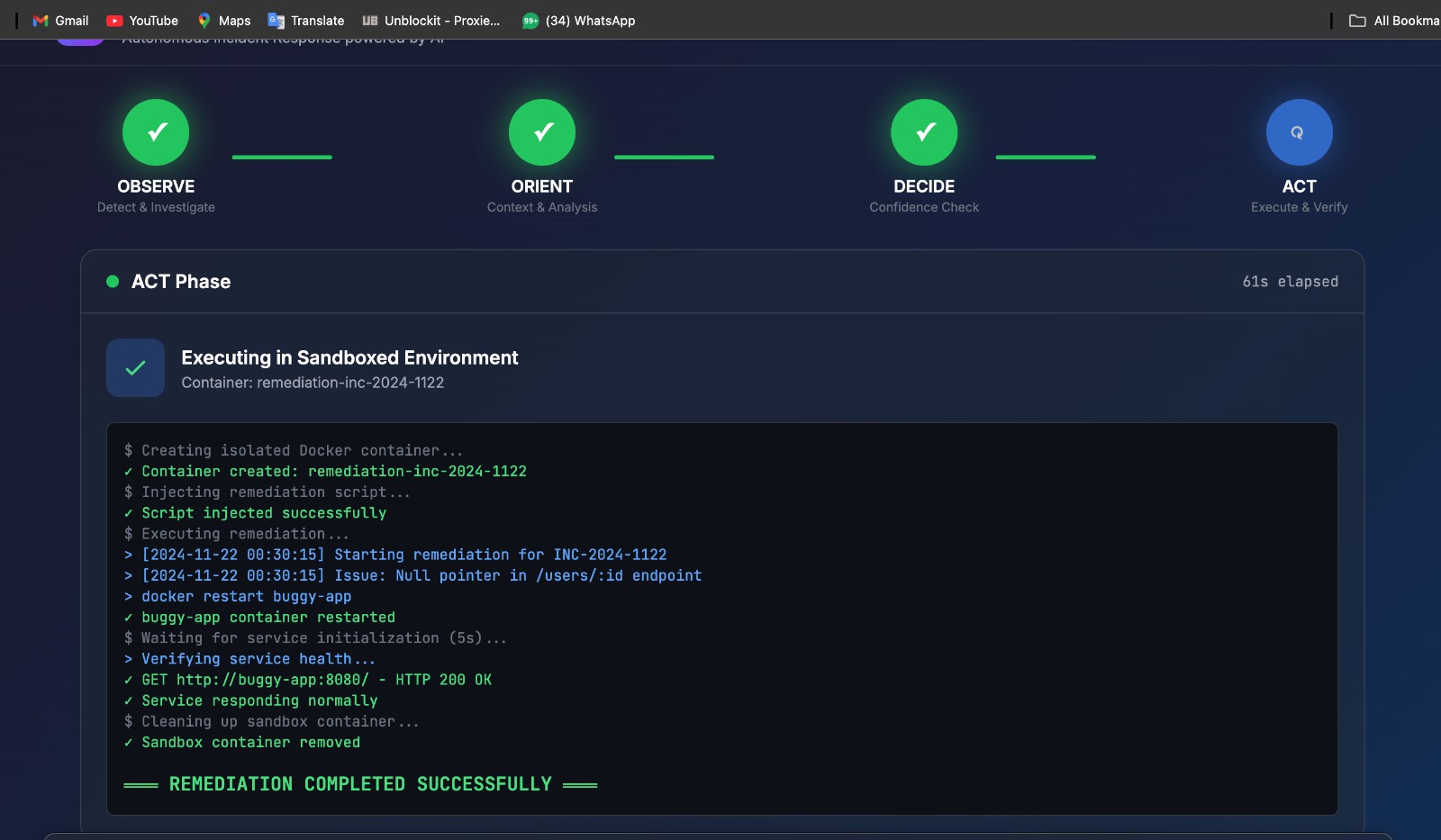The height and width of the screenshot is (840, 1441).
Task: Click the progress line between OBSERVE and ORIENT
Action: pos(282,157)
